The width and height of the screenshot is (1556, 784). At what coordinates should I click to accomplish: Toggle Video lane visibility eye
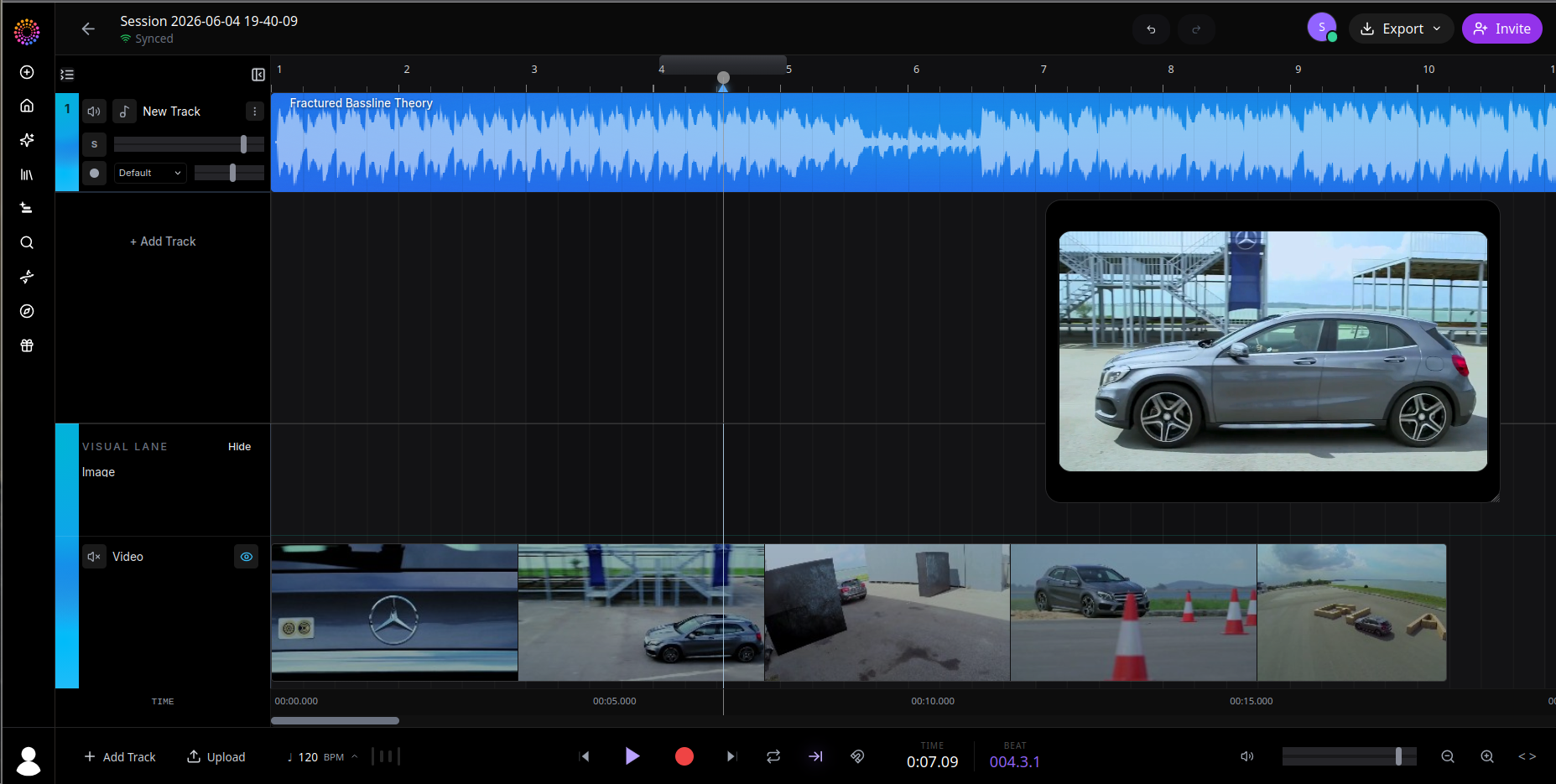pos(247,557)
